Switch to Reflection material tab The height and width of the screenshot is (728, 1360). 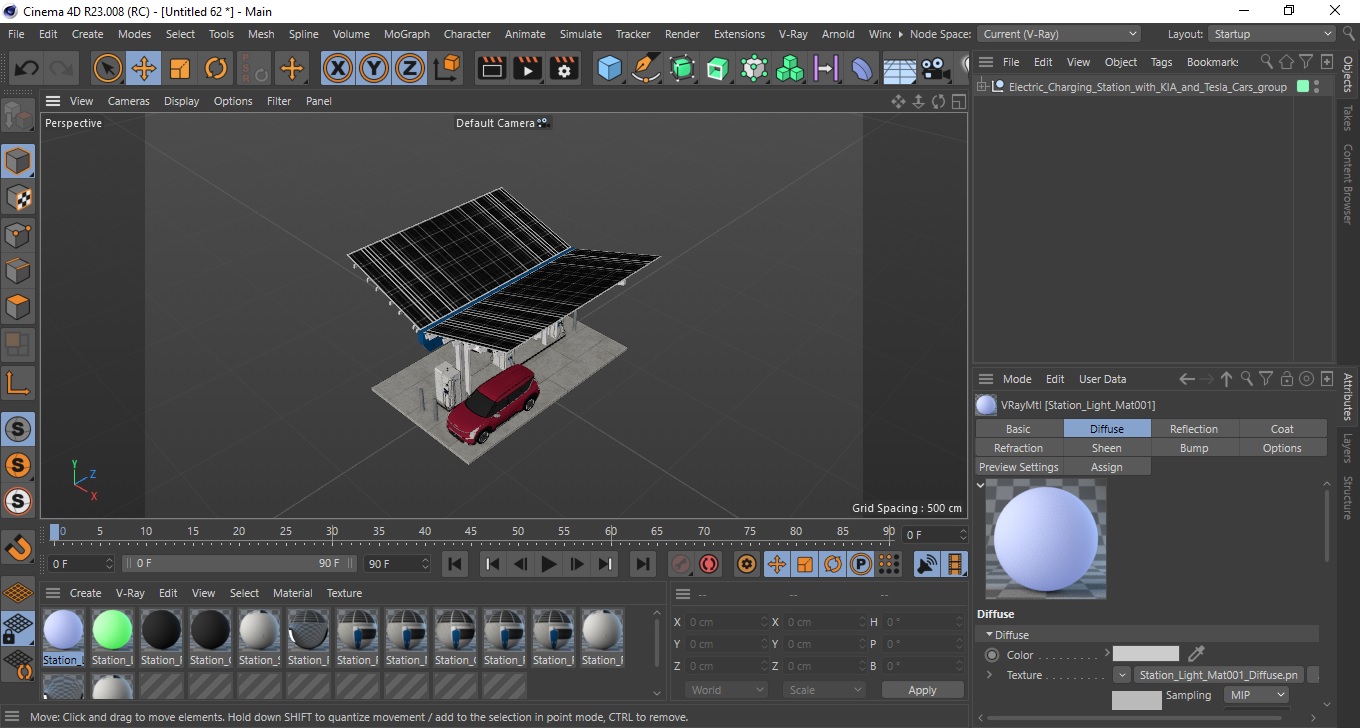click(1194, 429)
